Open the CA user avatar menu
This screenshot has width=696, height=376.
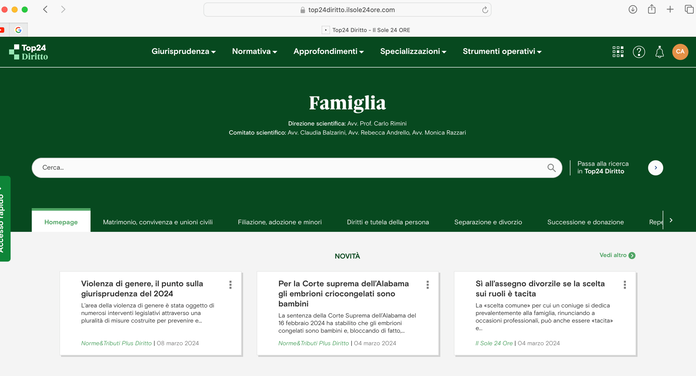[680, 51]
